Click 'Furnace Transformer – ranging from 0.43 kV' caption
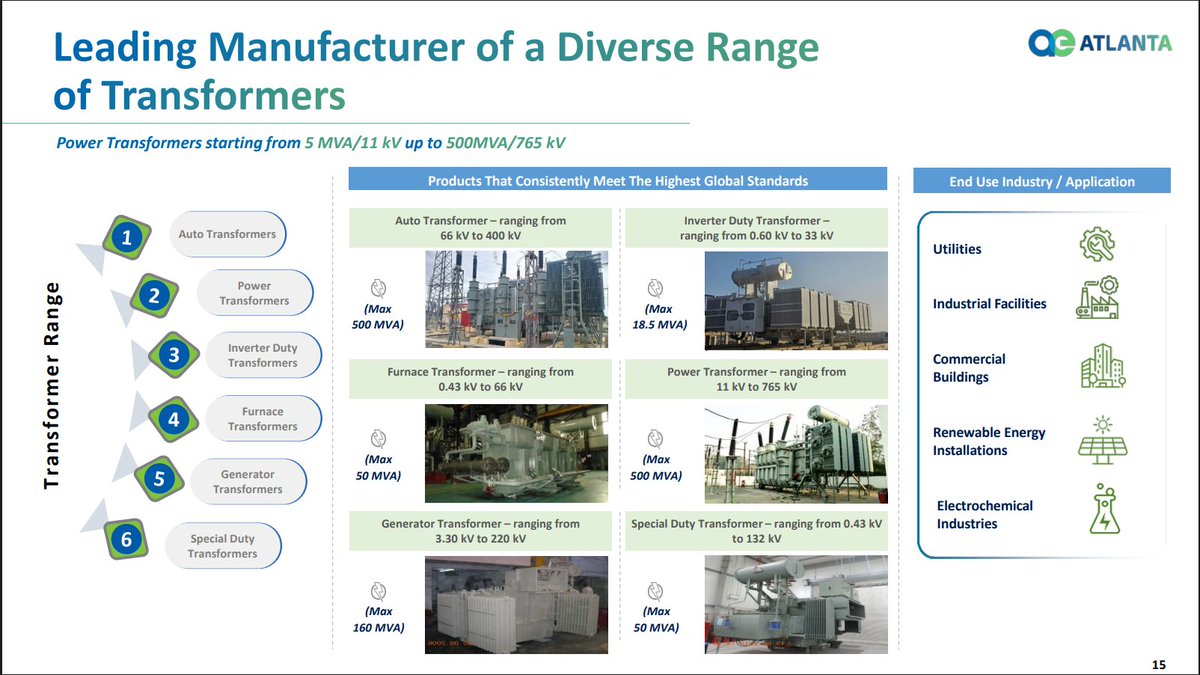1200x675 pixels. point(481,379)
